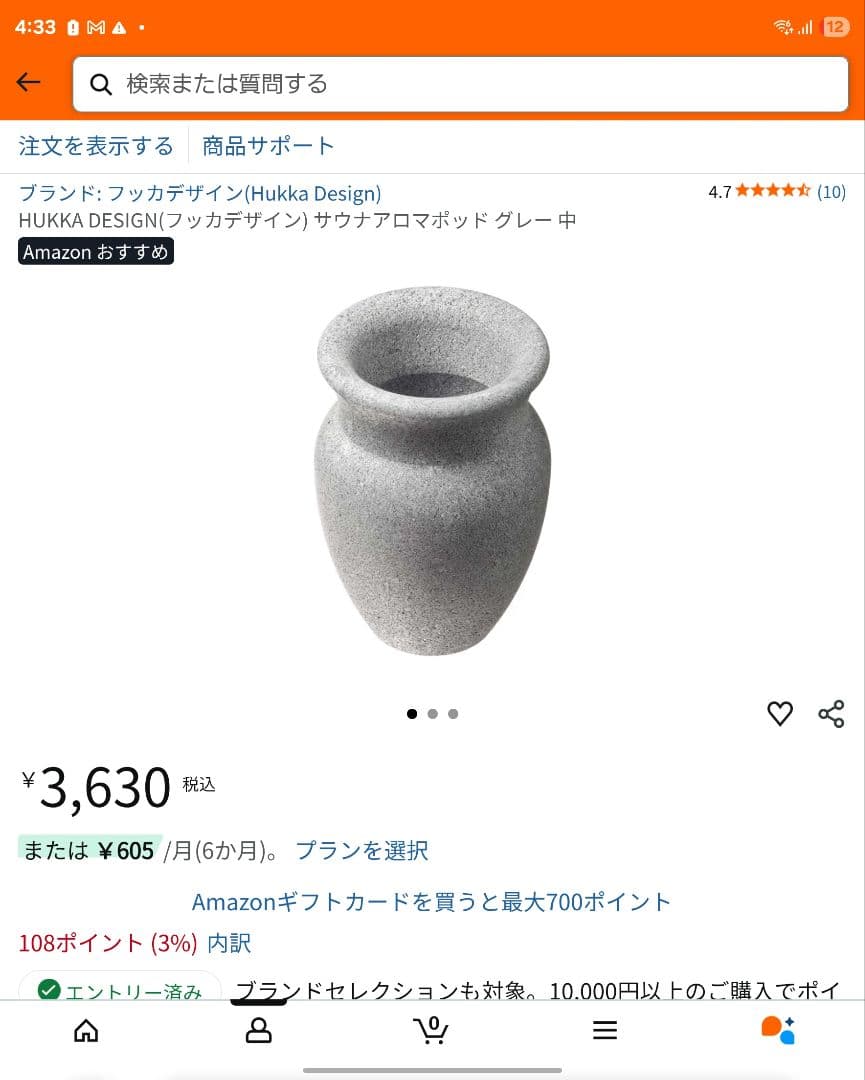Open 商品サポート tab
This screenshot has height=1080, width=865.
click(x=268, y=146)
